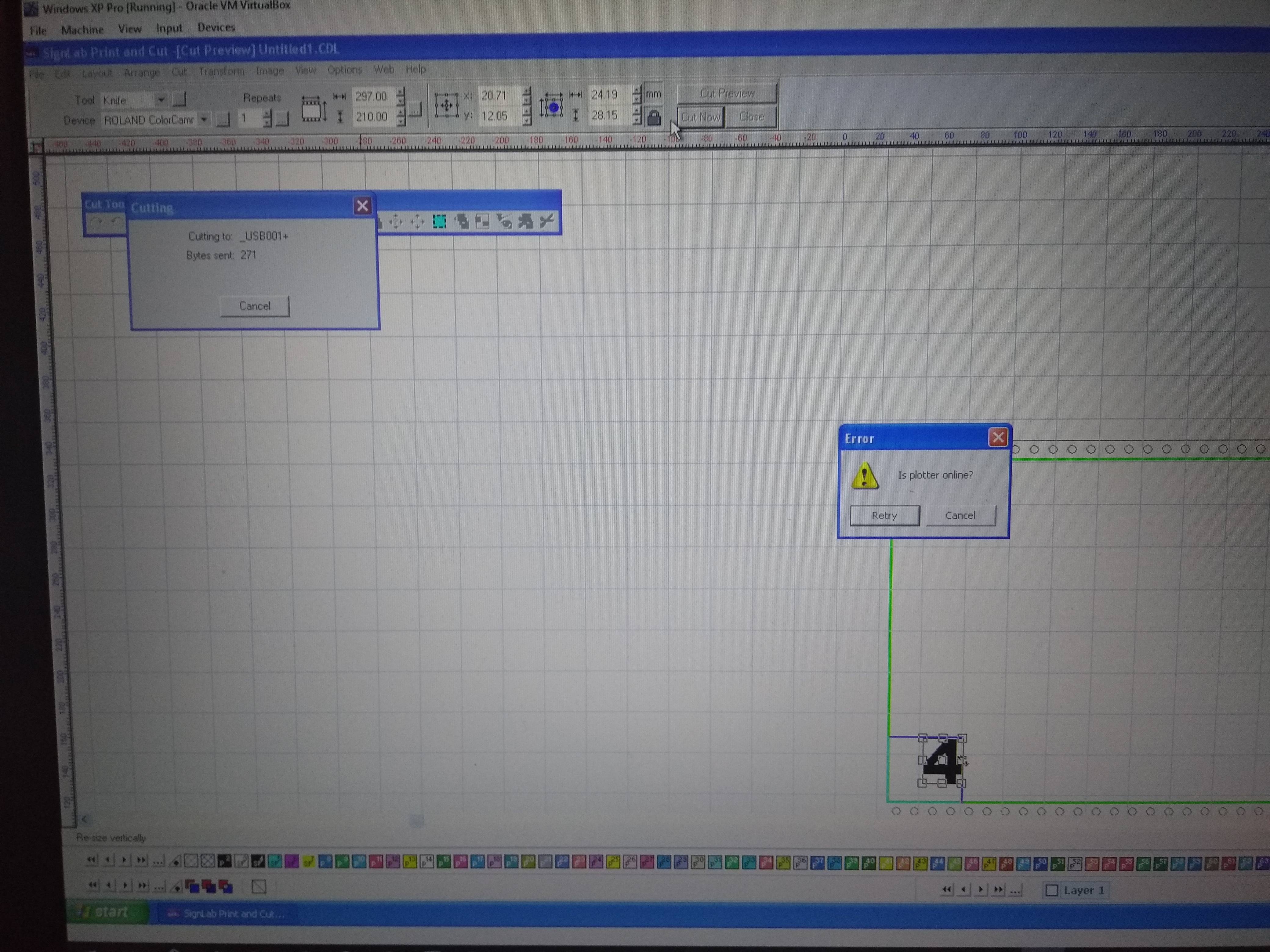Select the black number 4 object
This screenshot has height=952, width=1270.
942,762
